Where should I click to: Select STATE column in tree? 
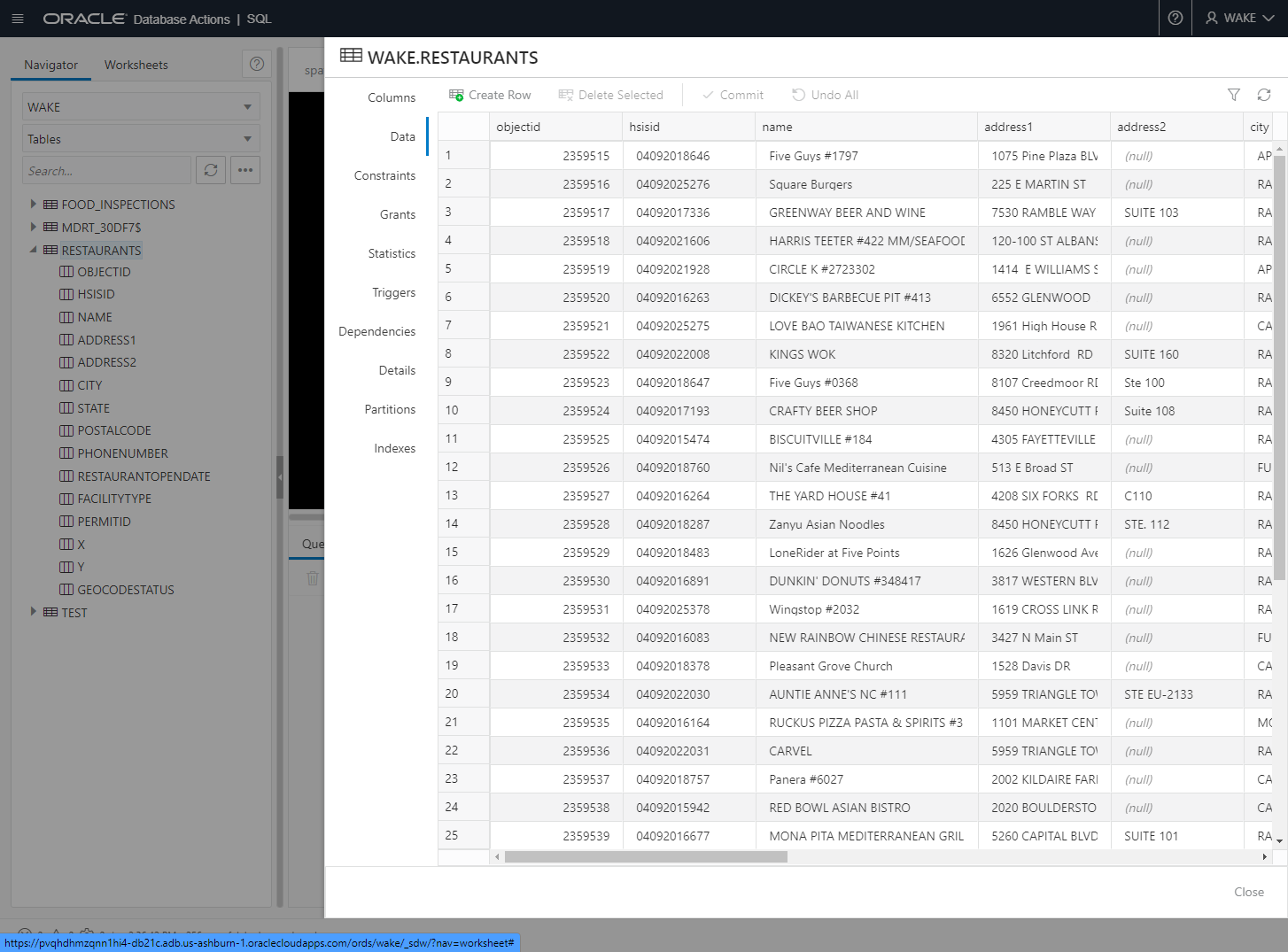tap(94, 408)
